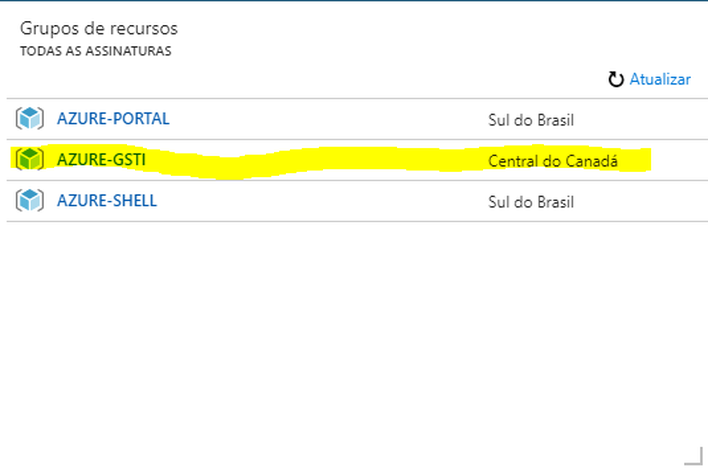The height and width of the screenshot is (468, 708).
Task: Click the AZURE-SHELL resource group cube icon
Action: pos(30,200)
